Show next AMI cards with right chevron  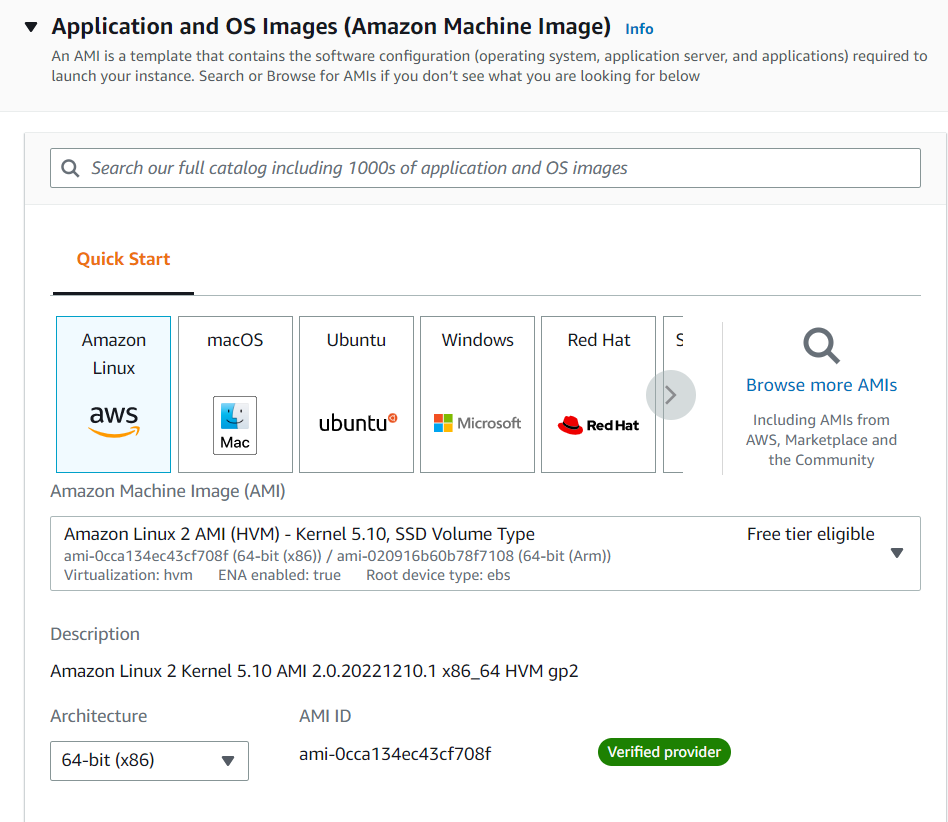point(670,395)
